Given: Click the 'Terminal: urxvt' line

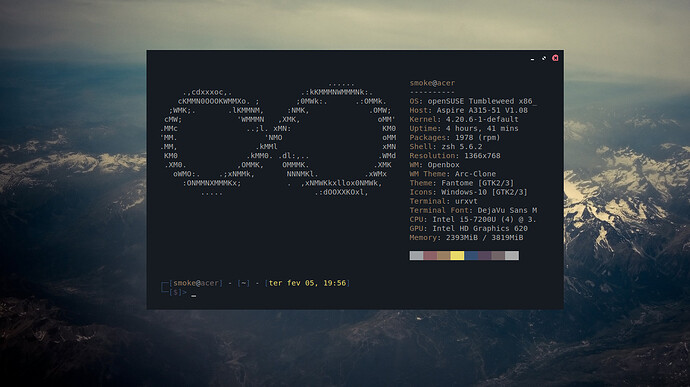Looking at the screenshot, I should click(x=444, y=201).
